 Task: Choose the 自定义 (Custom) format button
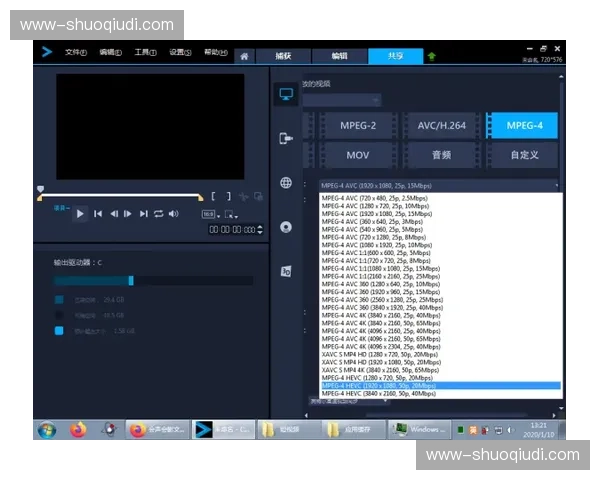(x=522, y=155)
